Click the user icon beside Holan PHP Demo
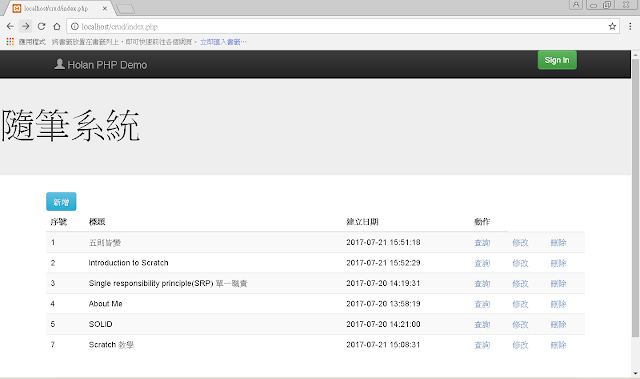The width and height of the screenshot is (640, 379). pos(60,64)
